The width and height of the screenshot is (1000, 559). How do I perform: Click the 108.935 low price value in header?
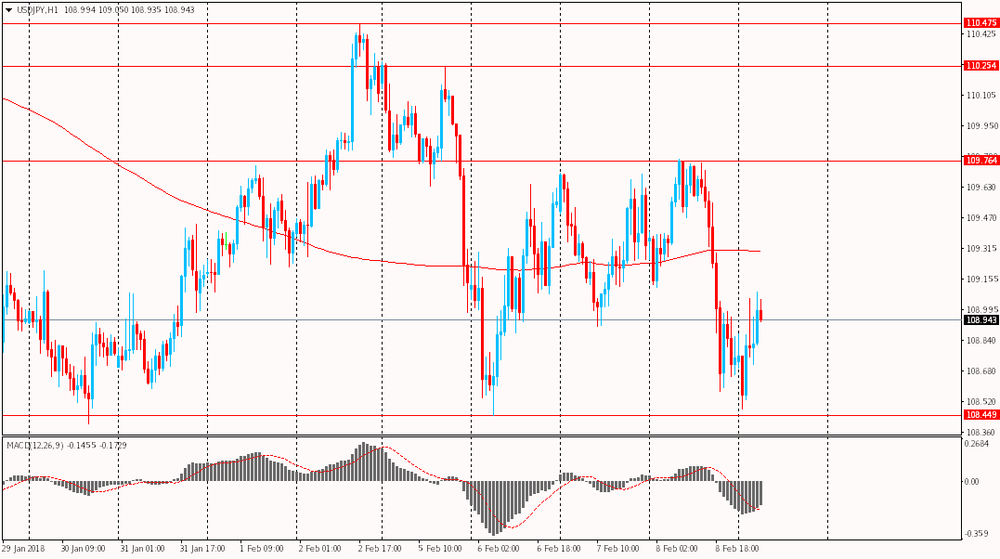click(147, 10)
